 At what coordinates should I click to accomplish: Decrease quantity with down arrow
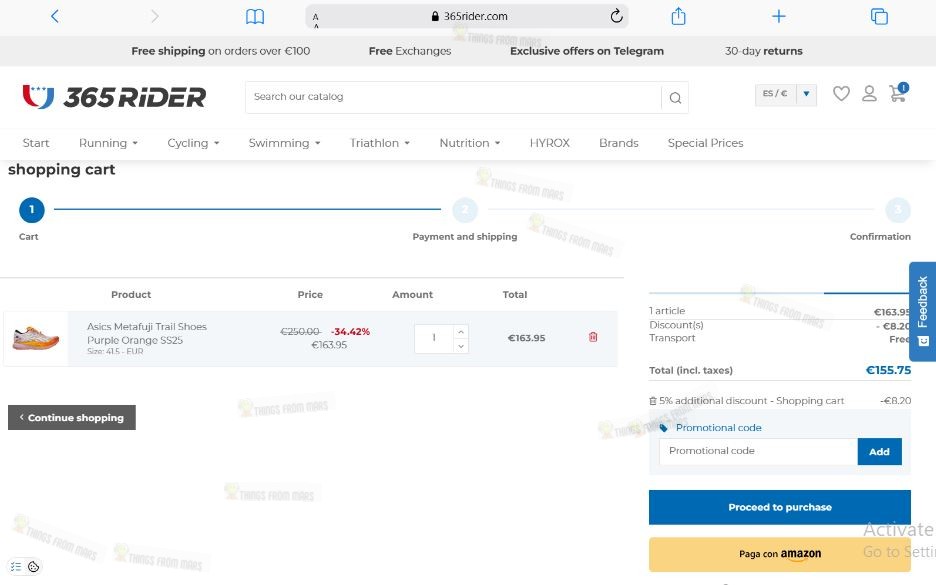pyautogui.click(x=461, y=346)
